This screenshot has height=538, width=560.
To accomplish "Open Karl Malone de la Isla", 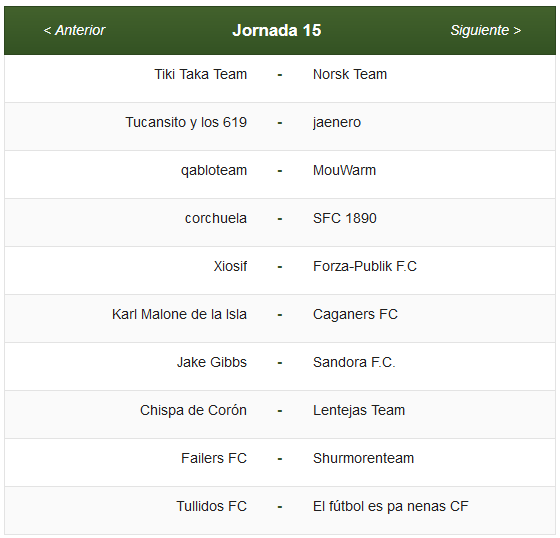I will (179, 314).
